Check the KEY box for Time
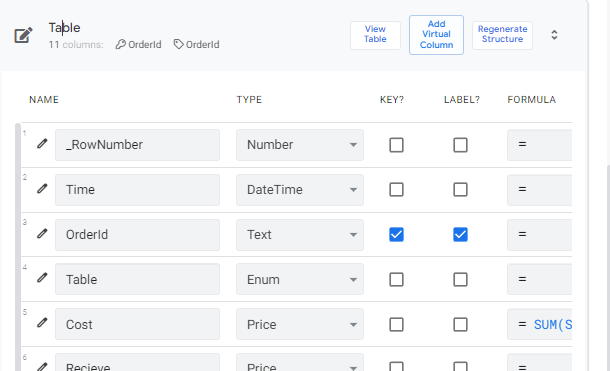610x371 pixels. [396, 190]
